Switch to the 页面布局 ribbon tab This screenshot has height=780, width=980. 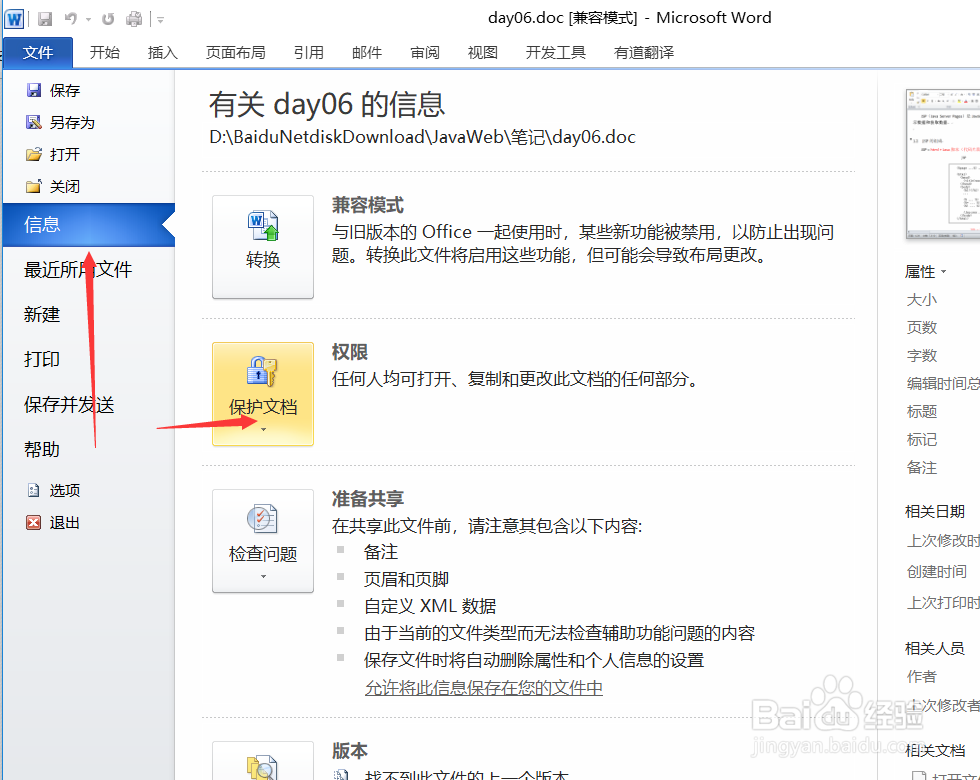tap(236, 52)
